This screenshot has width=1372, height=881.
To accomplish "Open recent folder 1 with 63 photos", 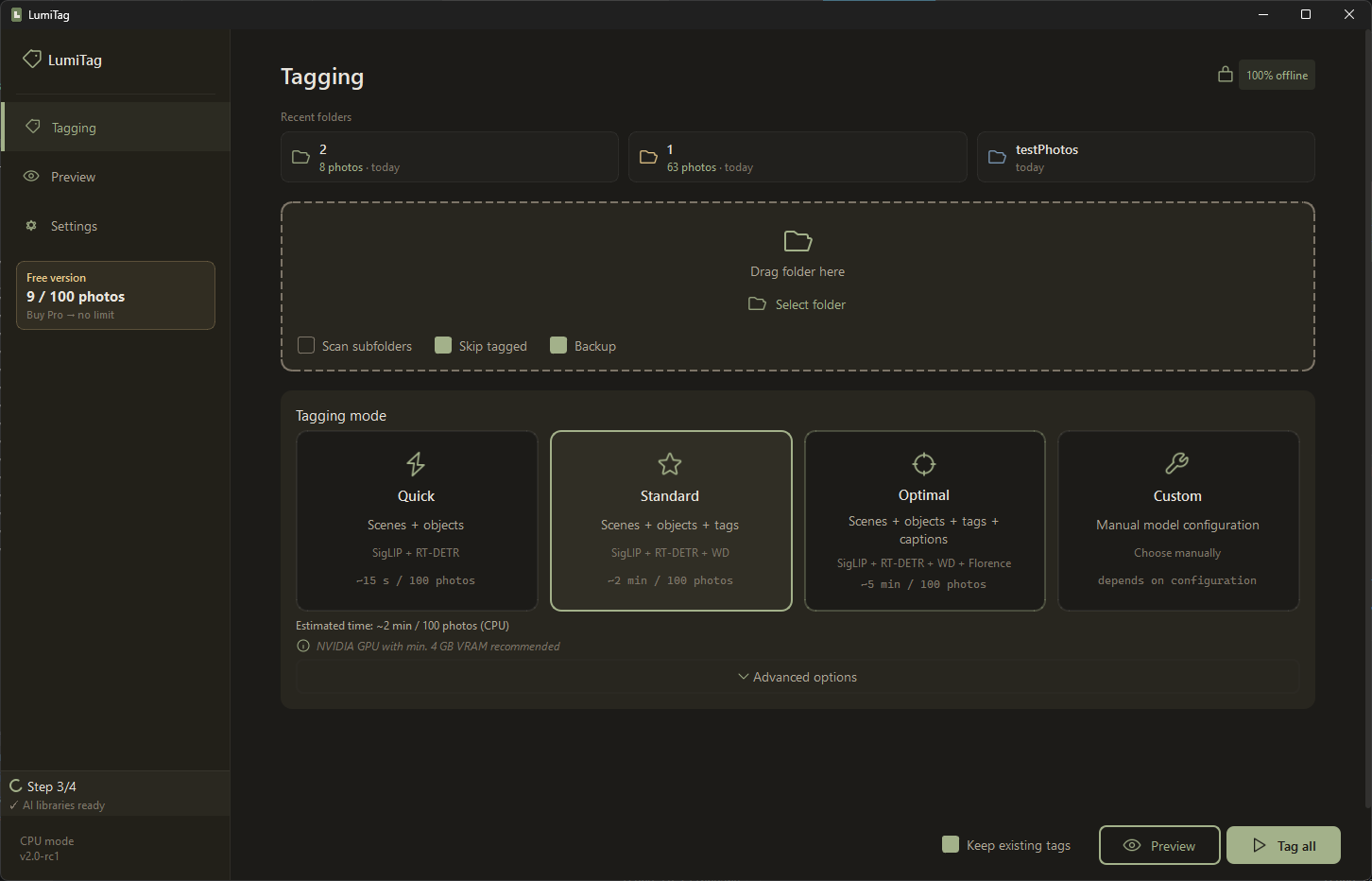I will pyautogui.click(x=797, y=157).
